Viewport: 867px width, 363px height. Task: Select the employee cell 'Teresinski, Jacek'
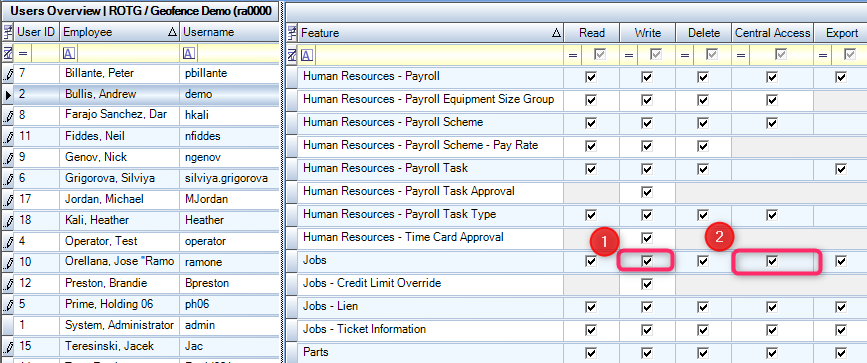point(119,347)
